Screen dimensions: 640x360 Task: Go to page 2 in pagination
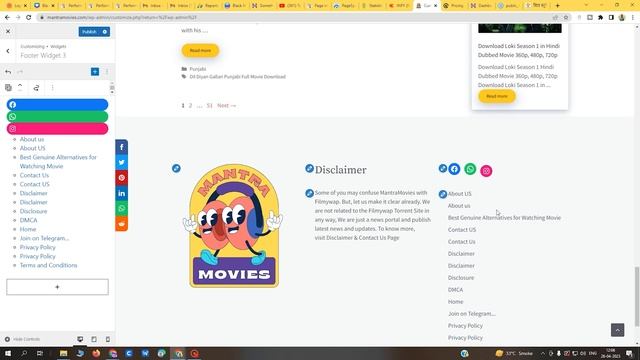click(190, 105)
